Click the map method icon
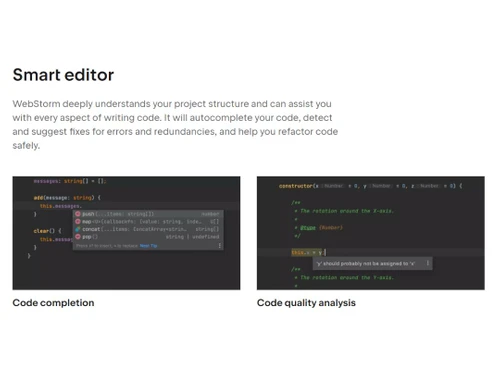The image size is (500, 375). tap(78, 222)
